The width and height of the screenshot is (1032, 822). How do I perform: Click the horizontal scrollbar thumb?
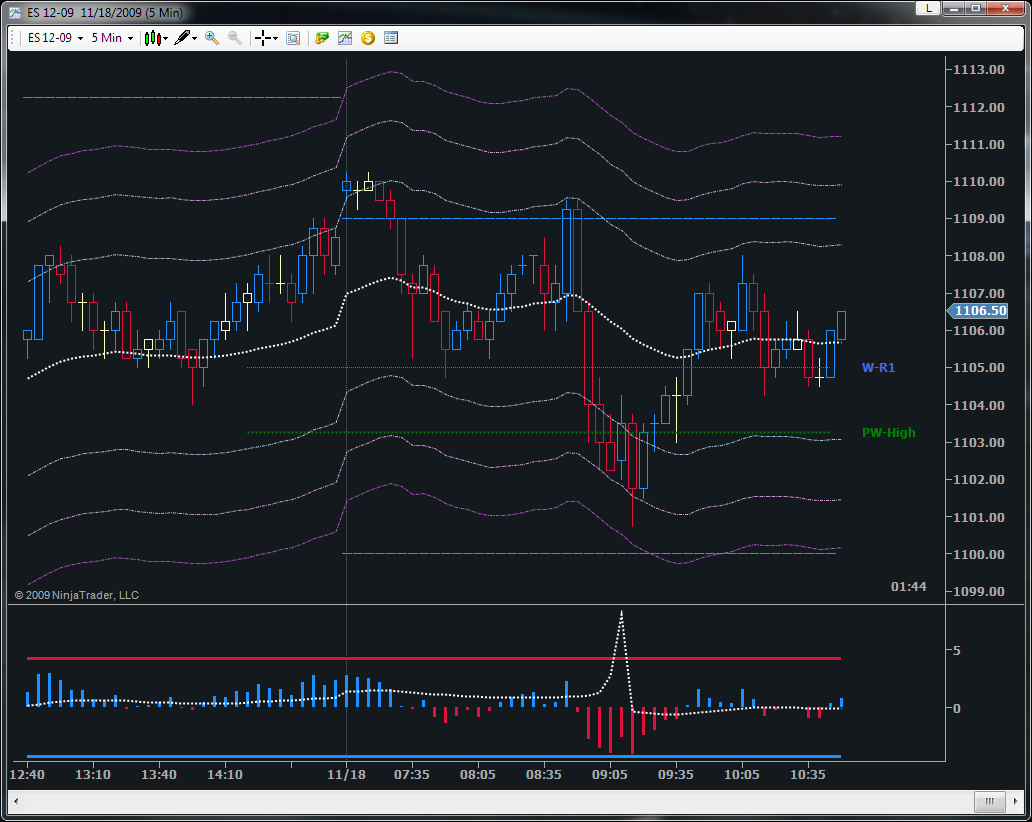(989, 802)
